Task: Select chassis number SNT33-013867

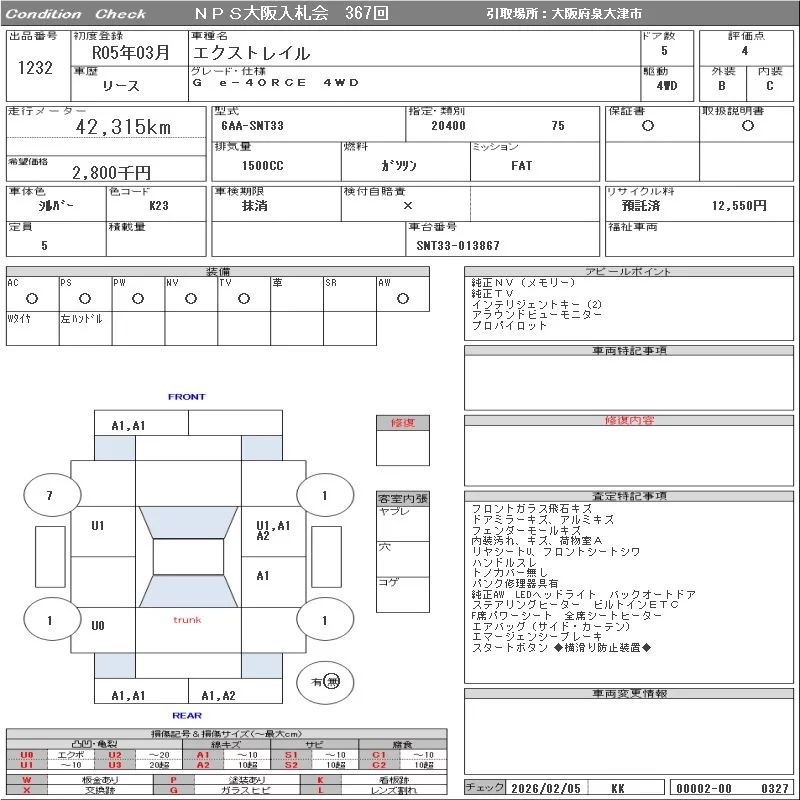Action: pyautogui.click(x=458, y=245)
